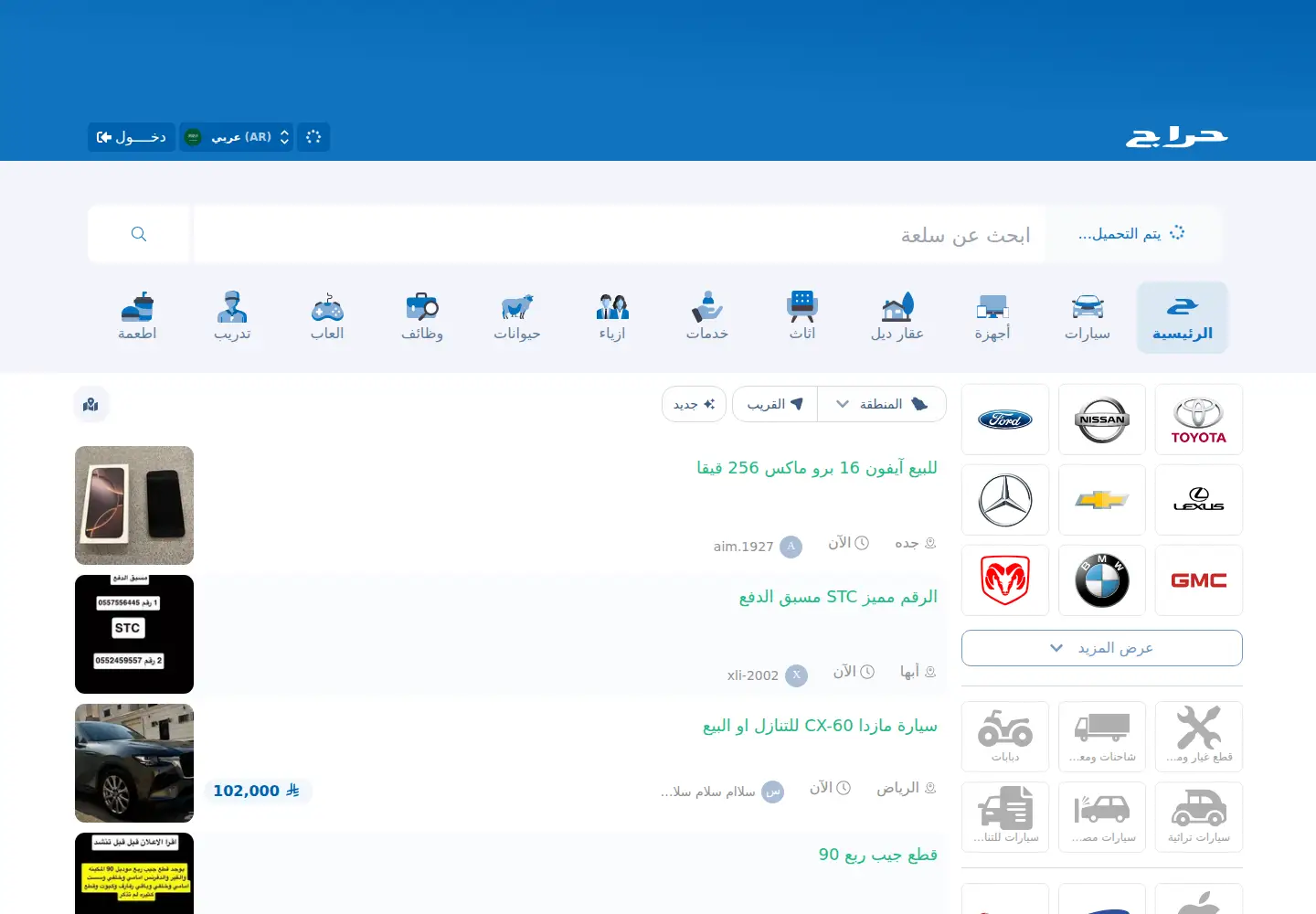Select the Dodge Ram brand logo
The image size is (1316, 914).
(1005, 580)
